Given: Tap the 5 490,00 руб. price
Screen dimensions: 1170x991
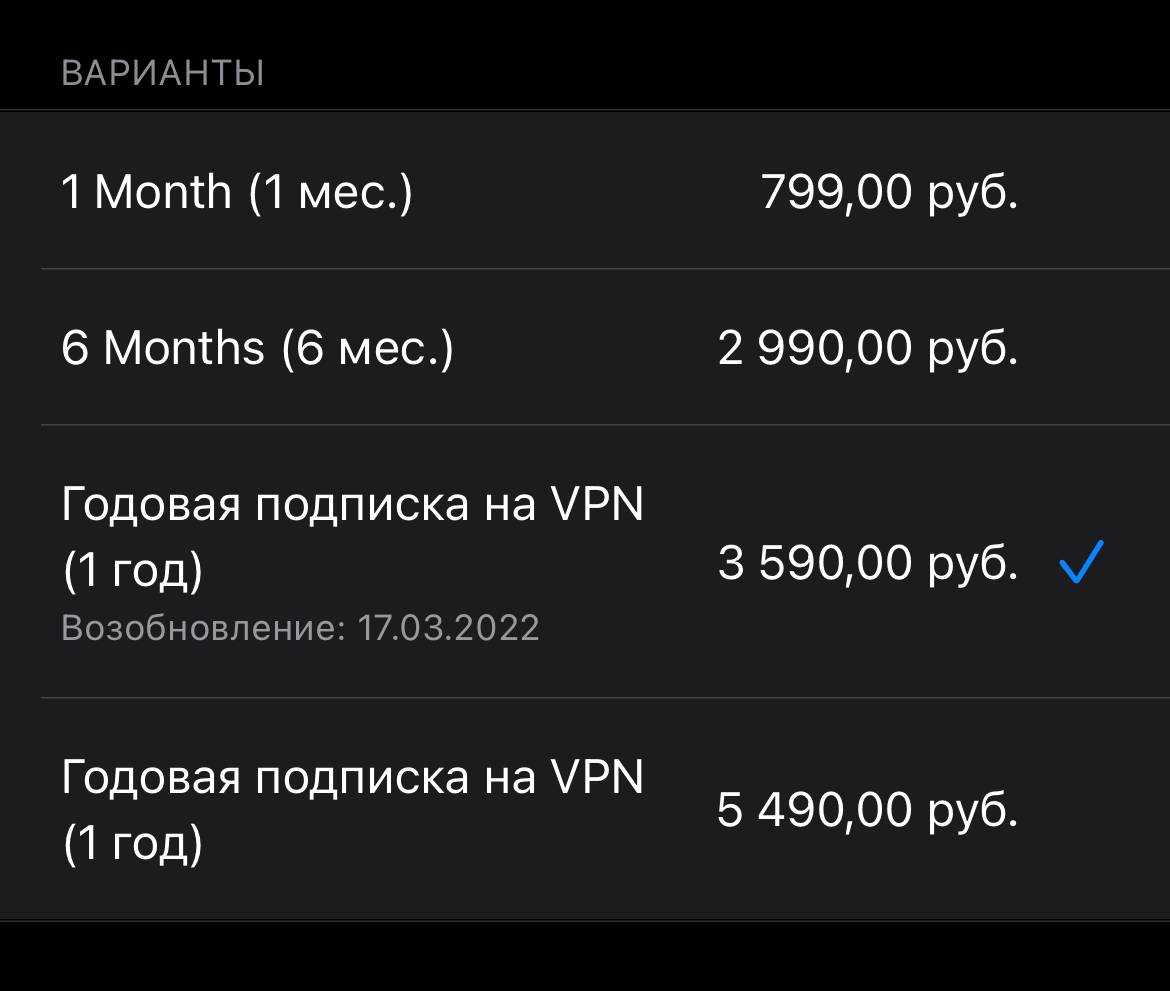Looking at the screenshot, I should (868, 810).
